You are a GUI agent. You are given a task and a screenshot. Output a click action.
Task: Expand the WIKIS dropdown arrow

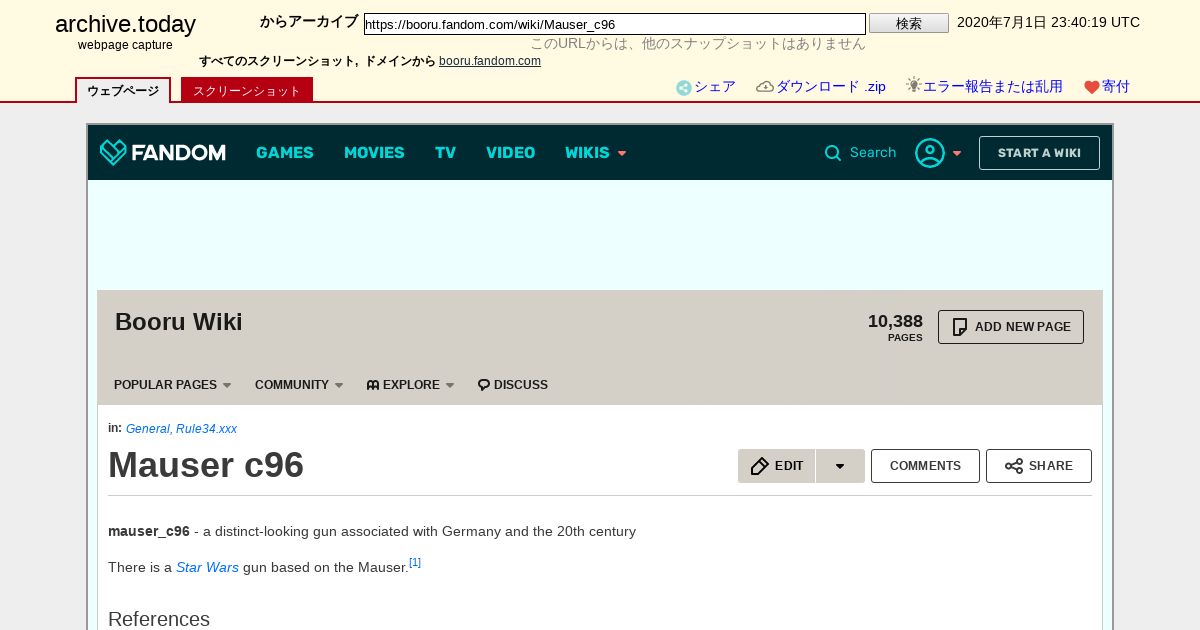(622, 154)
